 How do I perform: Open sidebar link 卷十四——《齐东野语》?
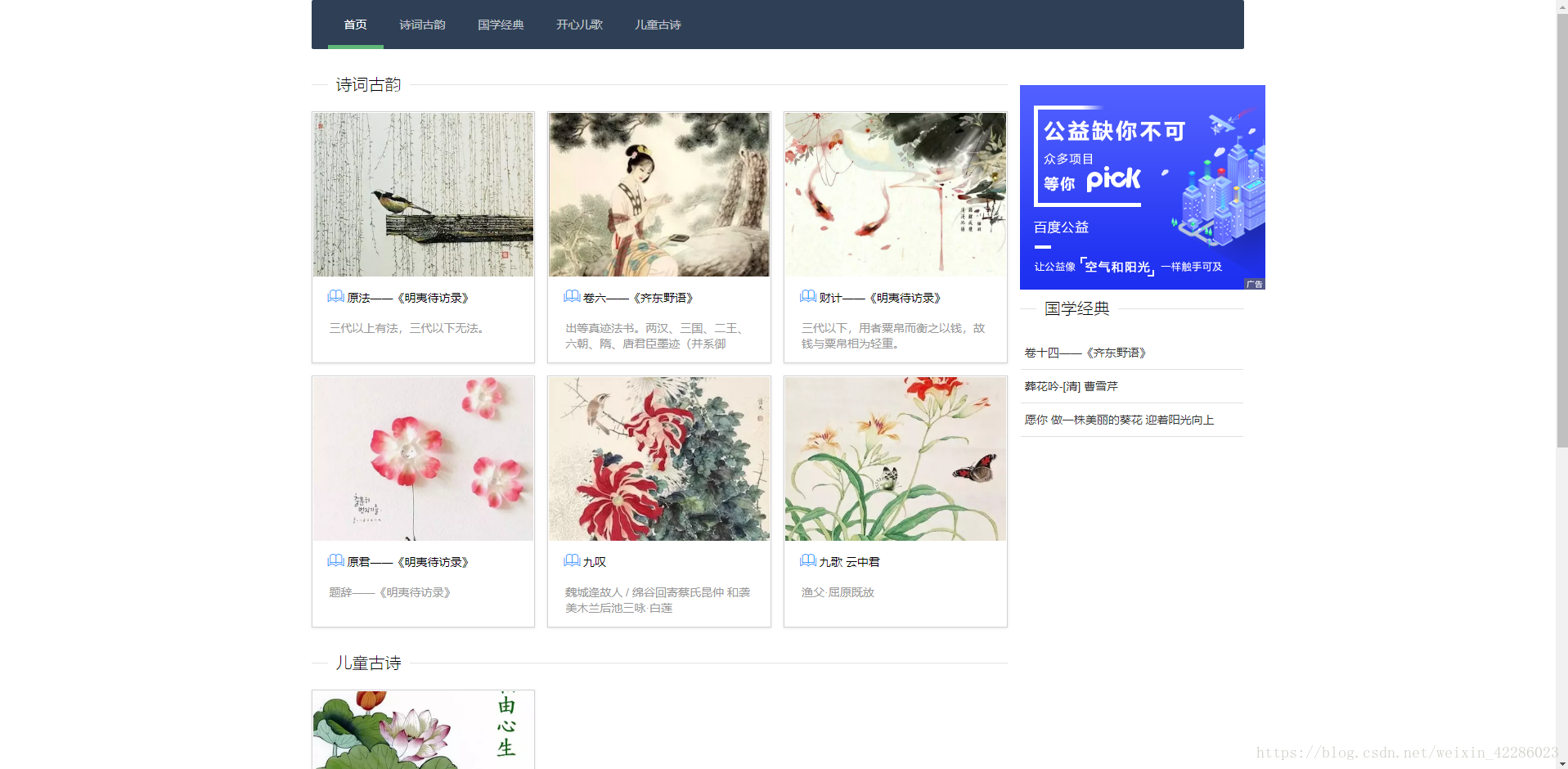tap(1086, 353)
